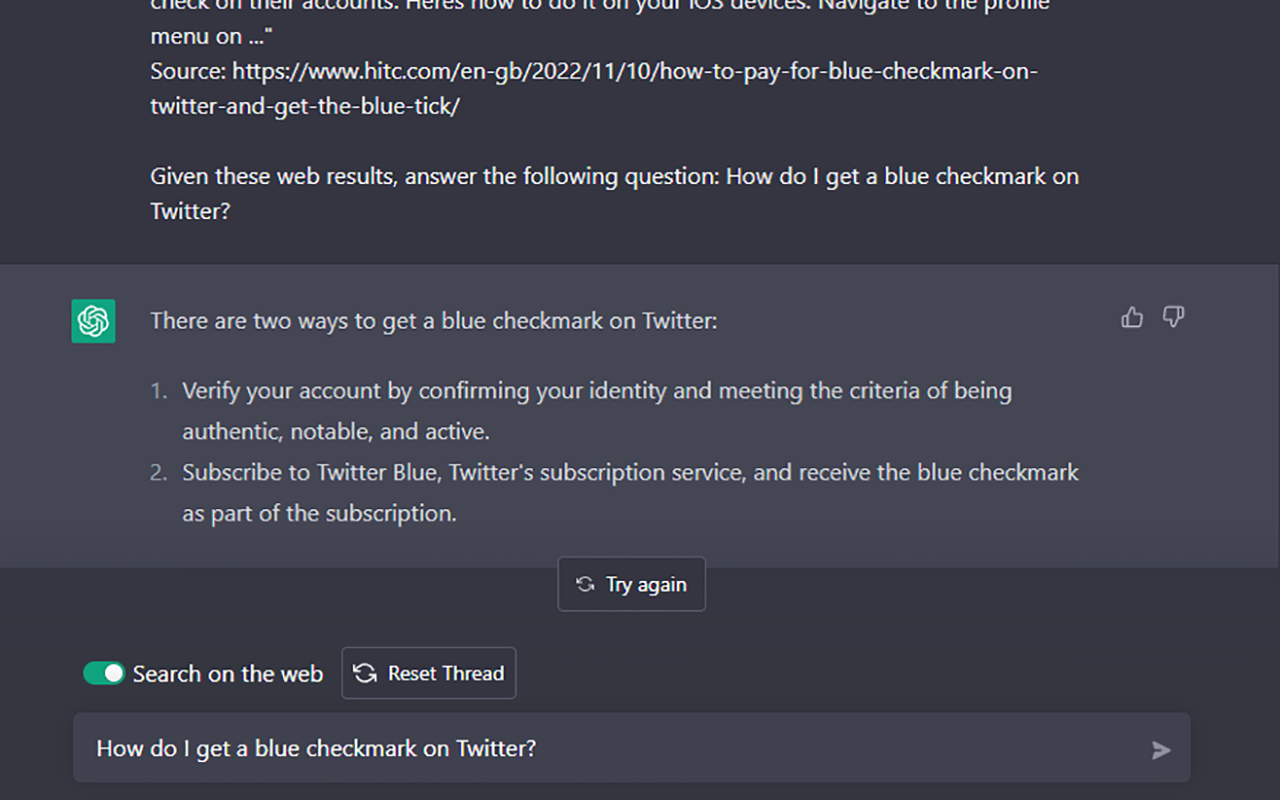Image resolution: width=1280 pixels, height=800 pixels.
Task: Click the 'as part of the subscription' line
Action: [319, 513]
